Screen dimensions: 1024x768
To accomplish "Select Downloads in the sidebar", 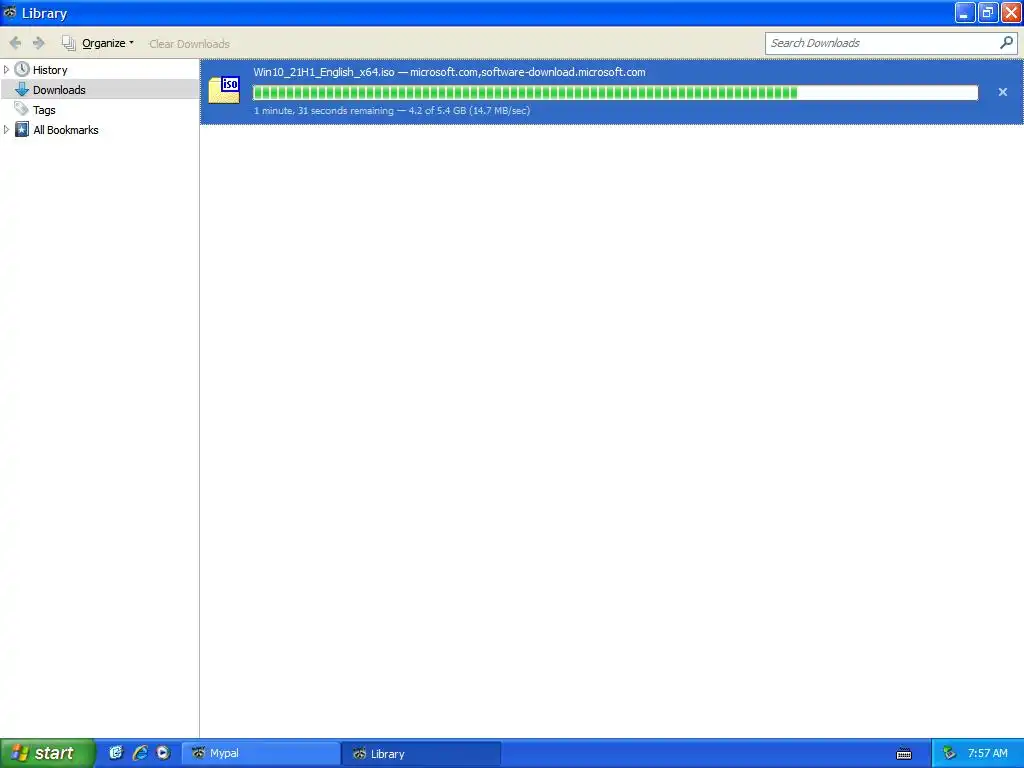I will pos(59,90).
